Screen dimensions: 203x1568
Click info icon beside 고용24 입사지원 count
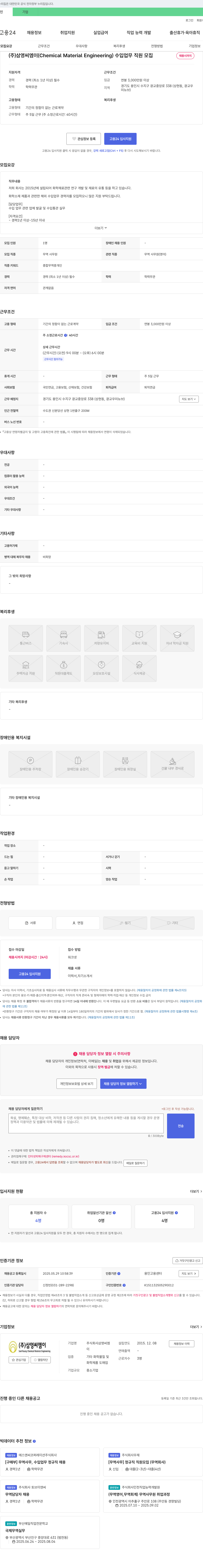[x=176, y=1213]
